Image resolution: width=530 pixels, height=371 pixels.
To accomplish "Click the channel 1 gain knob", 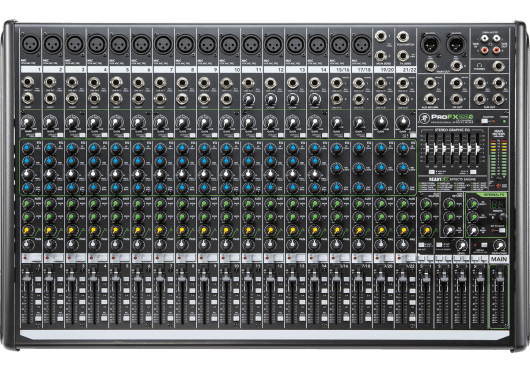I will pyautogui.click(x=28, y=122).
